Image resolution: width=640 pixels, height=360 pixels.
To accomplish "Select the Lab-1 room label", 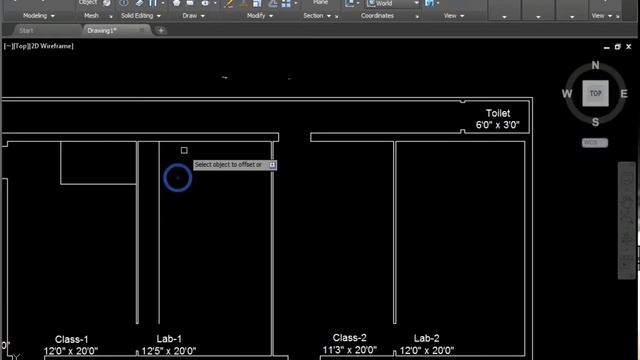I will [169, 339].
